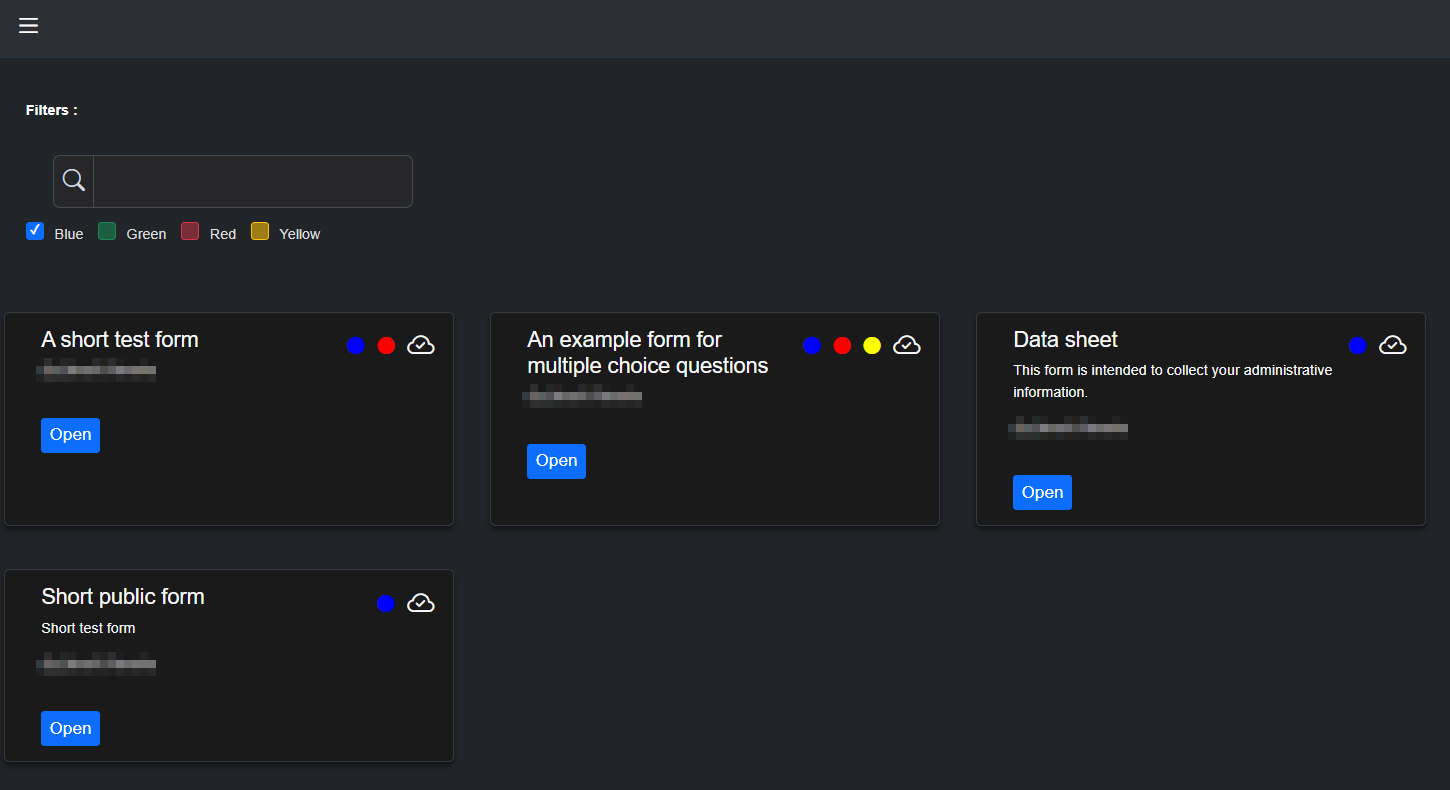Open the hamburger menu
The height and width of the screenshot is (790, 1450).
point(28,26)
